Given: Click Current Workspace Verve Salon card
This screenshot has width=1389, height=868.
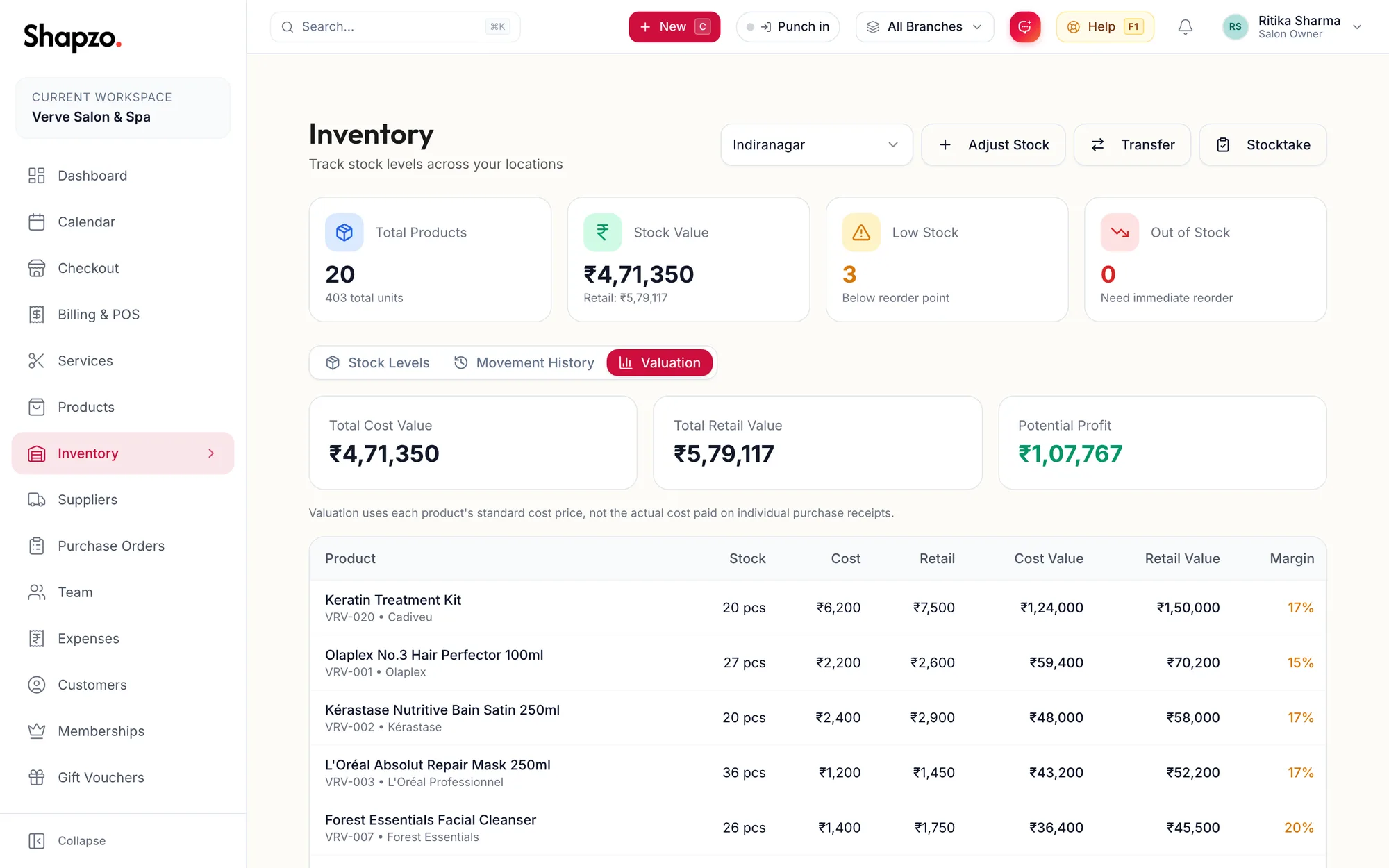Looking at the screenshot, I should click(x=123, y=108).
